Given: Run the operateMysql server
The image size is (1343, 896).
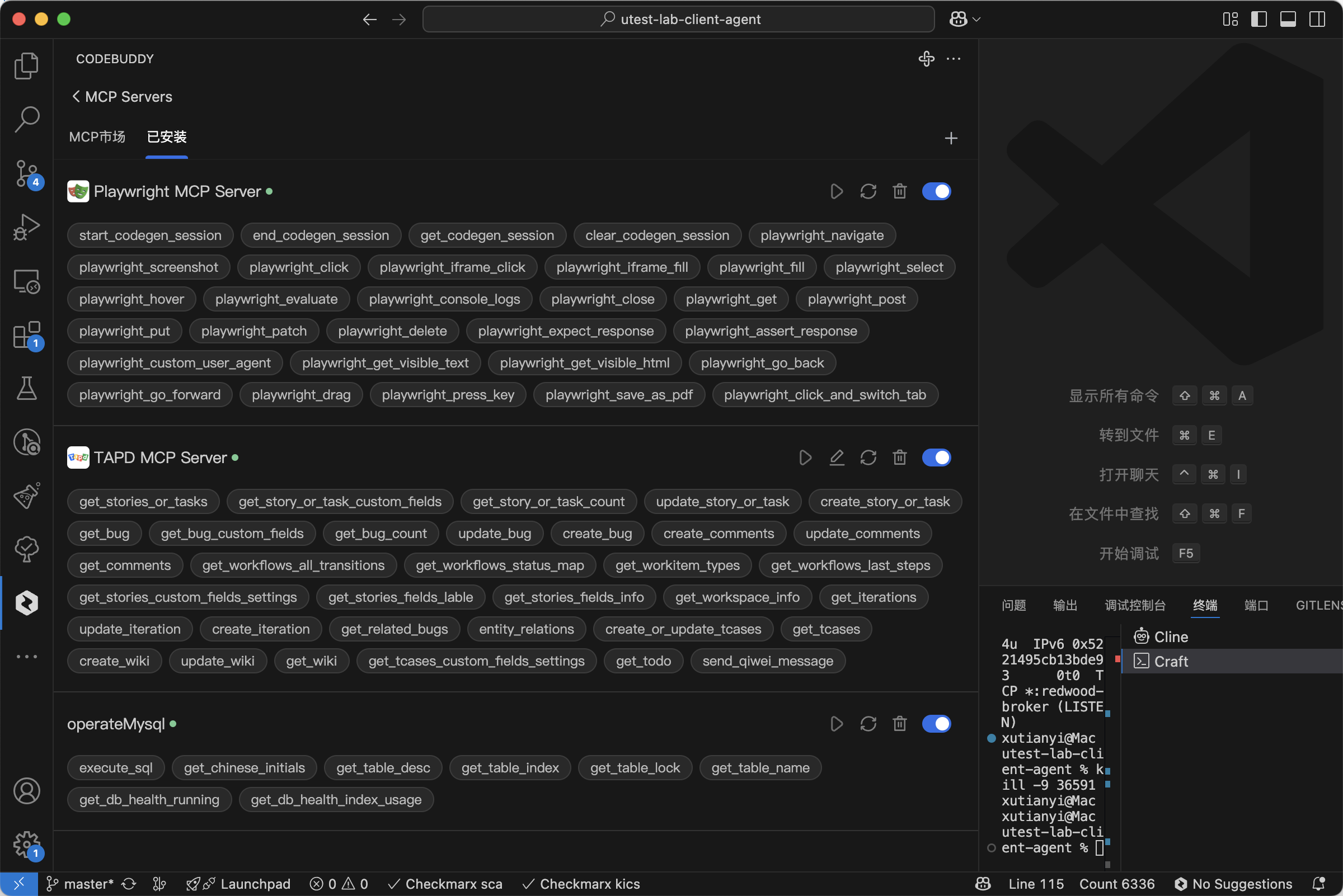Looking at the screenshot, I should [837, 724].
